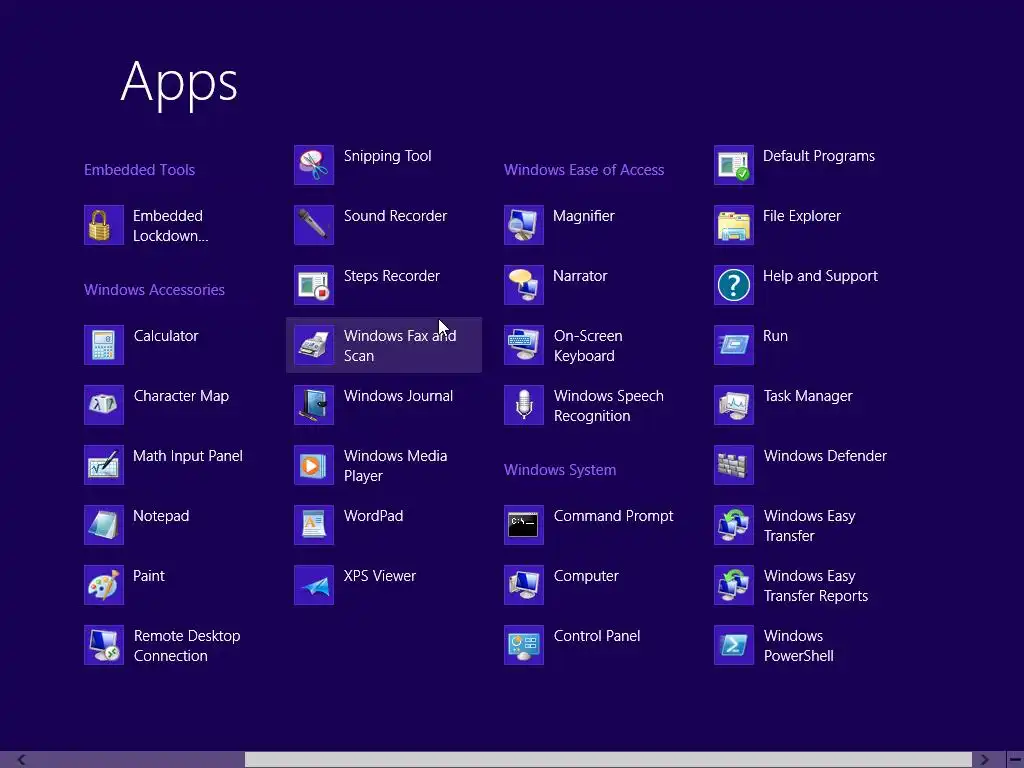Click the scrollbar right arrow

(x=984, y=760)
